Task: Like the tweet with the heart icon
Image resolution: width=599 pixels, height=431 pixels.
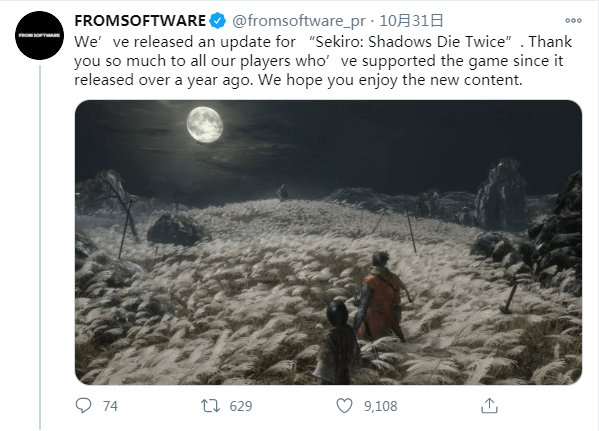Action: 344,405
